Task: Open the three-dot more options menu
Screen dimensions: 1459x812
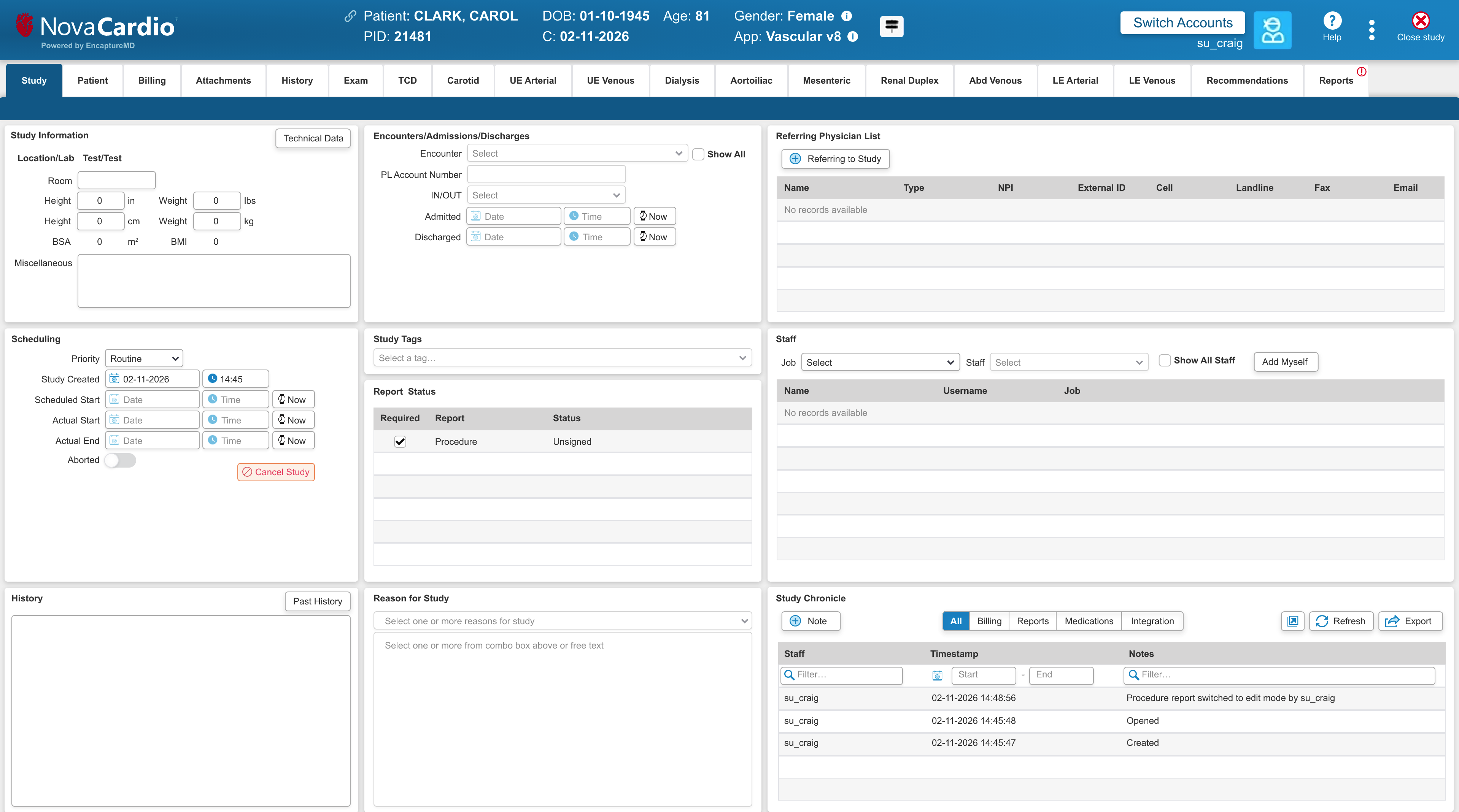Action: (x=1371, y=30)
